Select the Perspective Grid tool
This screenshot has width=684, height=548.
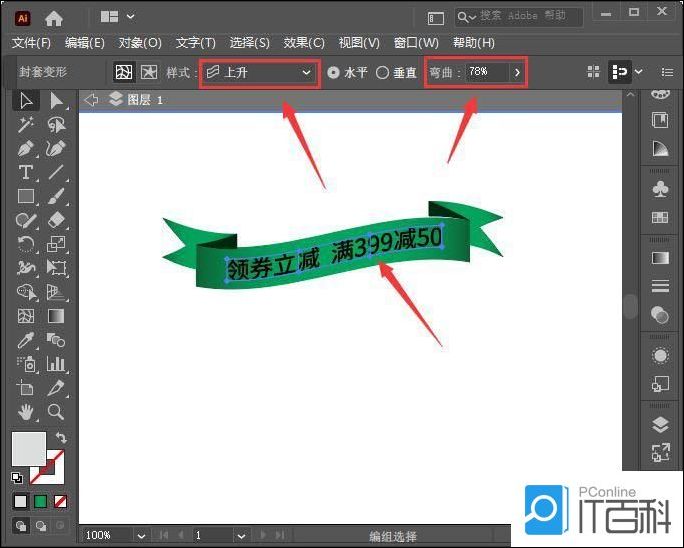(56, 291)
